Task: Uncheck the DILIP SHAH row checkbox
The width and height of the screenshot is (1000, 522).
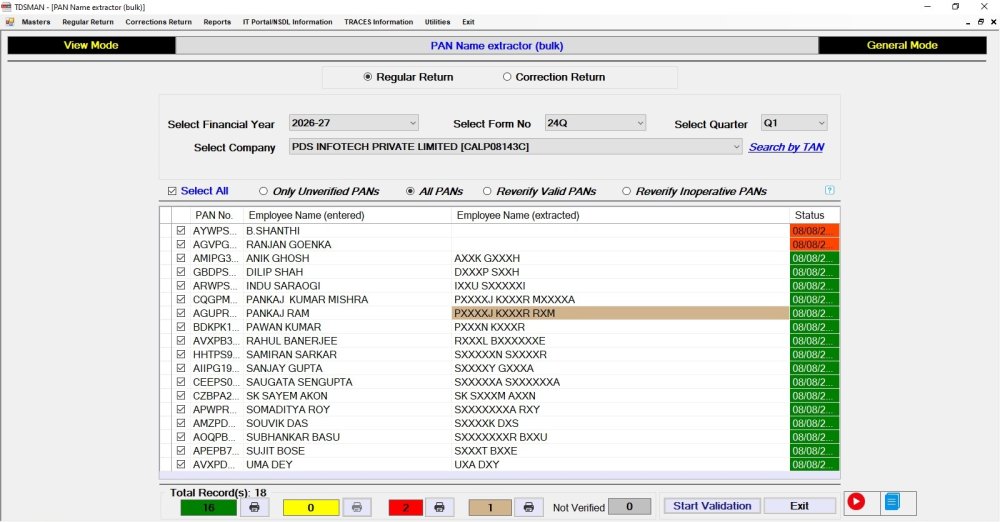Action: [181, 272]
